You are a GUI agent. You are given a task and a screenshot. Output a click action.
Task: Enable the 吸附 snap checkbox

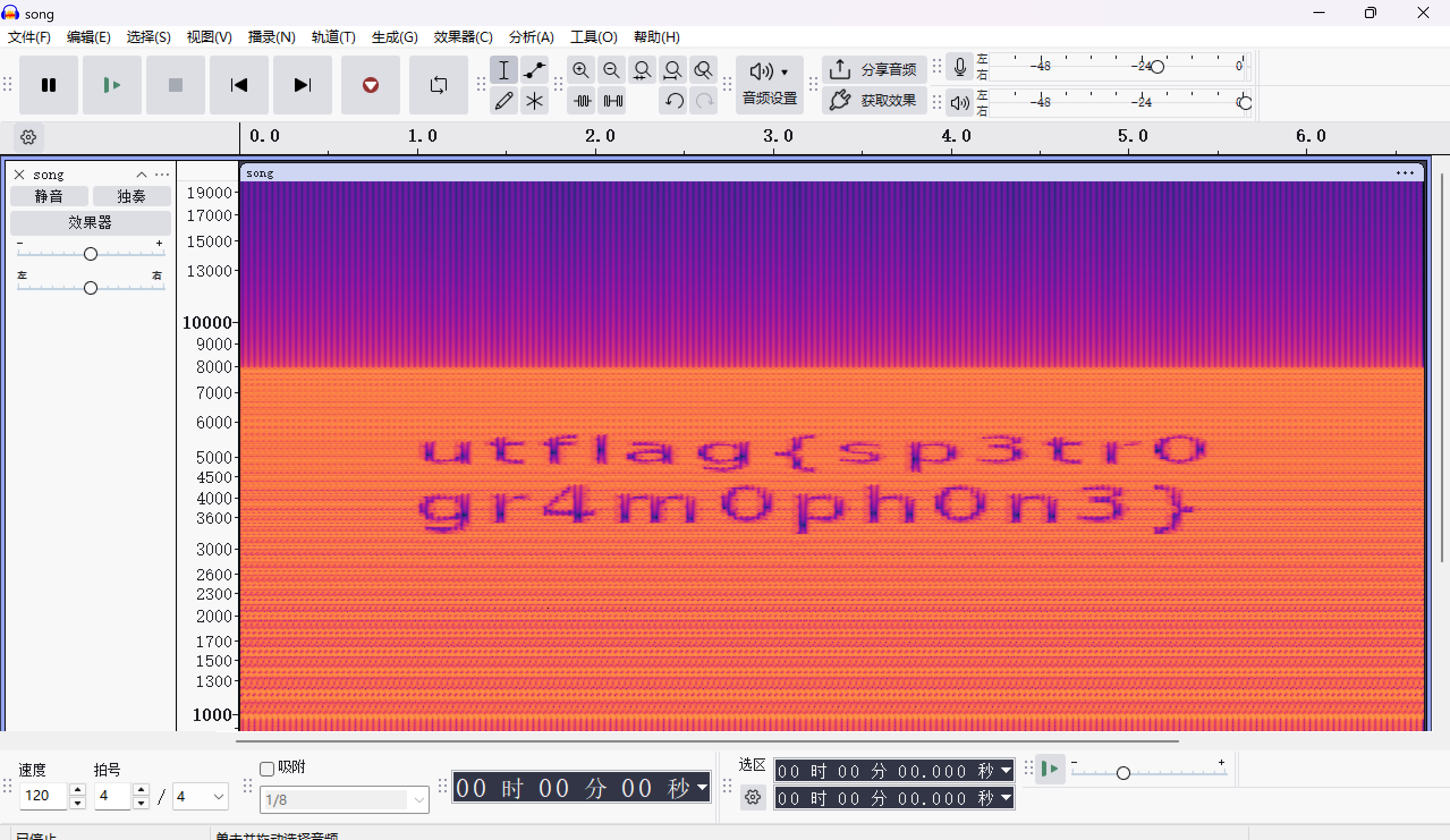click(x=267, y=769)
